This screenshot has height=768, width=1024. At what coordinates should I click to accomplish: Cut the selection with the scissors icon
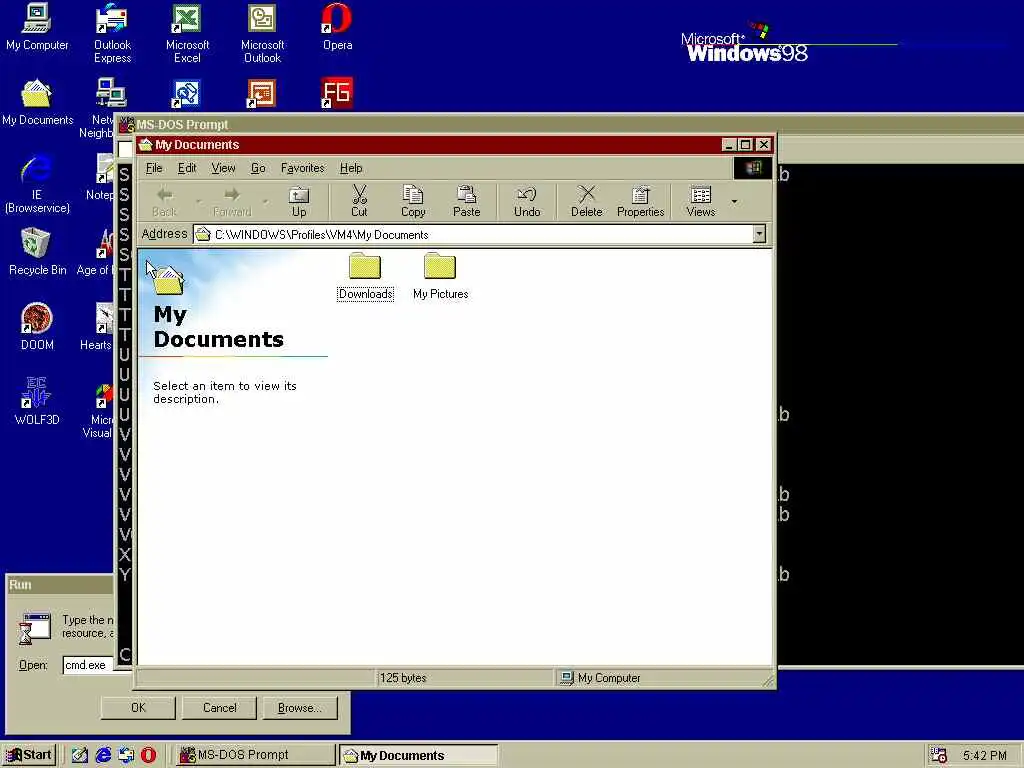click(359, 201)
